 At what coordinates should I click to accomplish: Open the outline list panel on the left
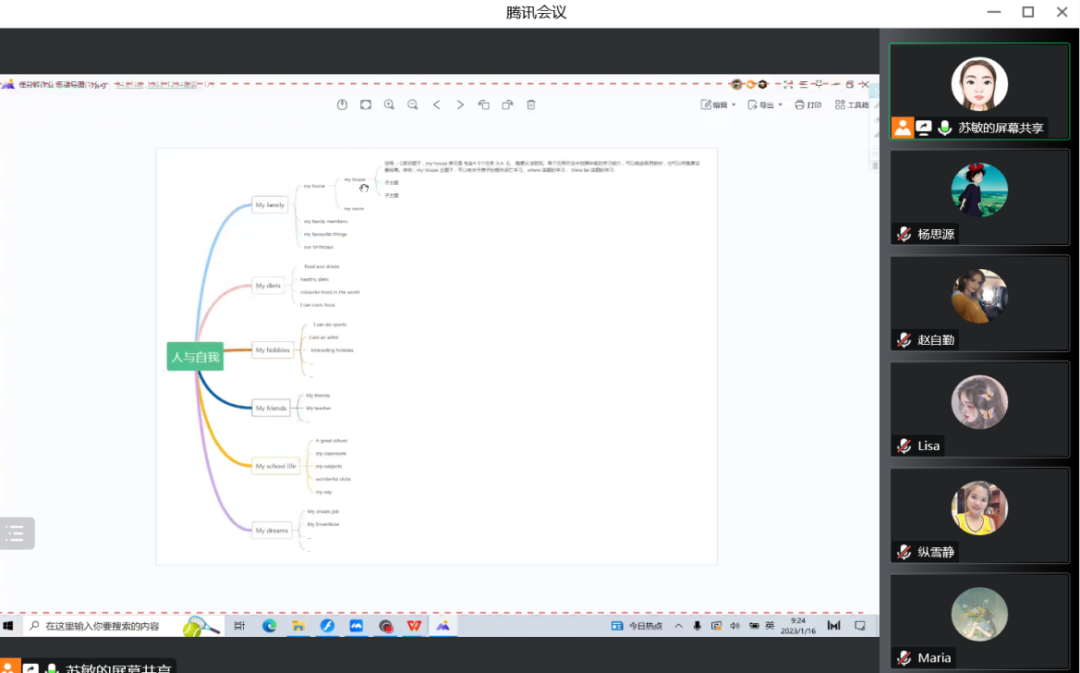[17, 533]
